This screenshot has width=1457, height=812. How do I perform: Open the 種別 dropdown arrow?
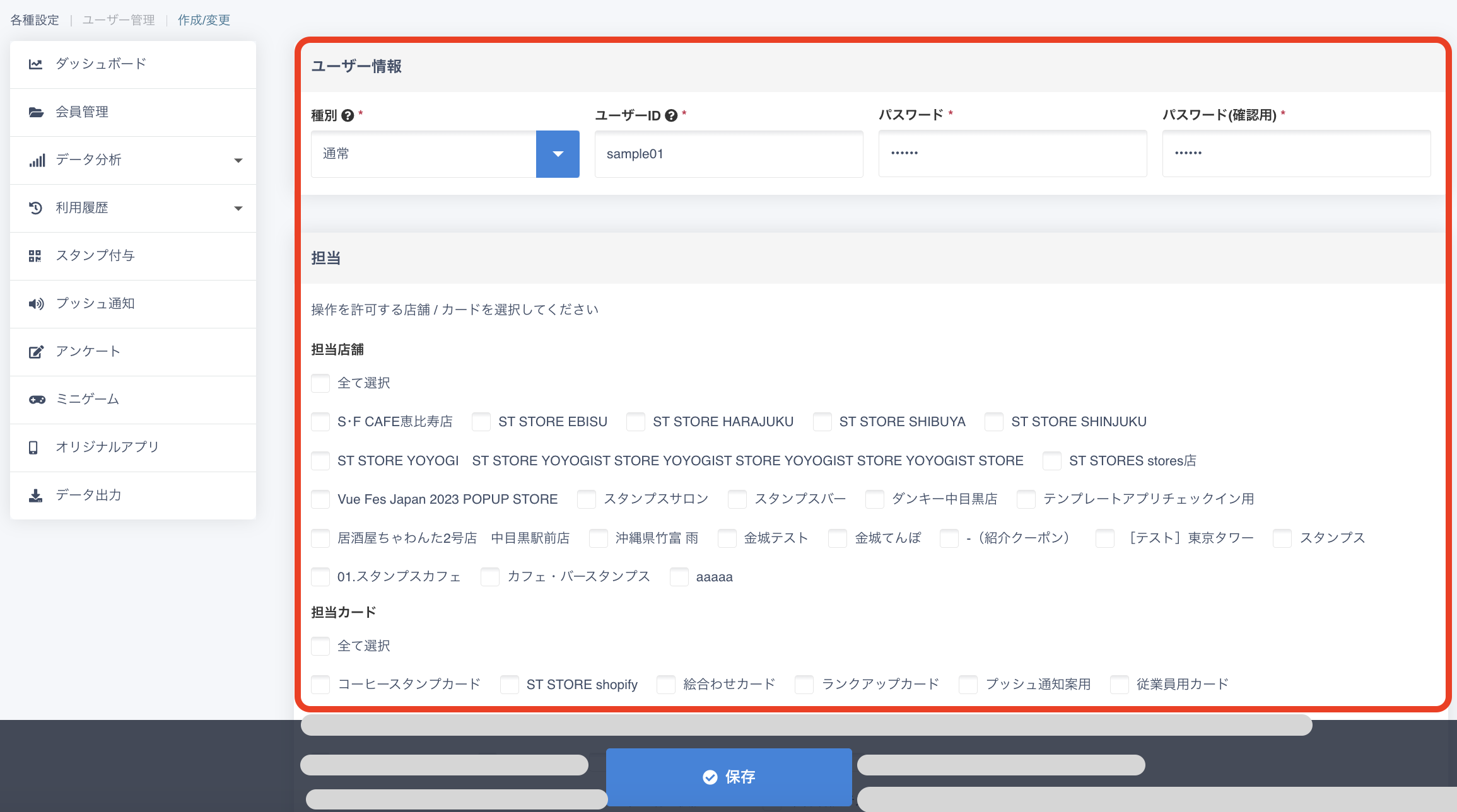[558, 154]
